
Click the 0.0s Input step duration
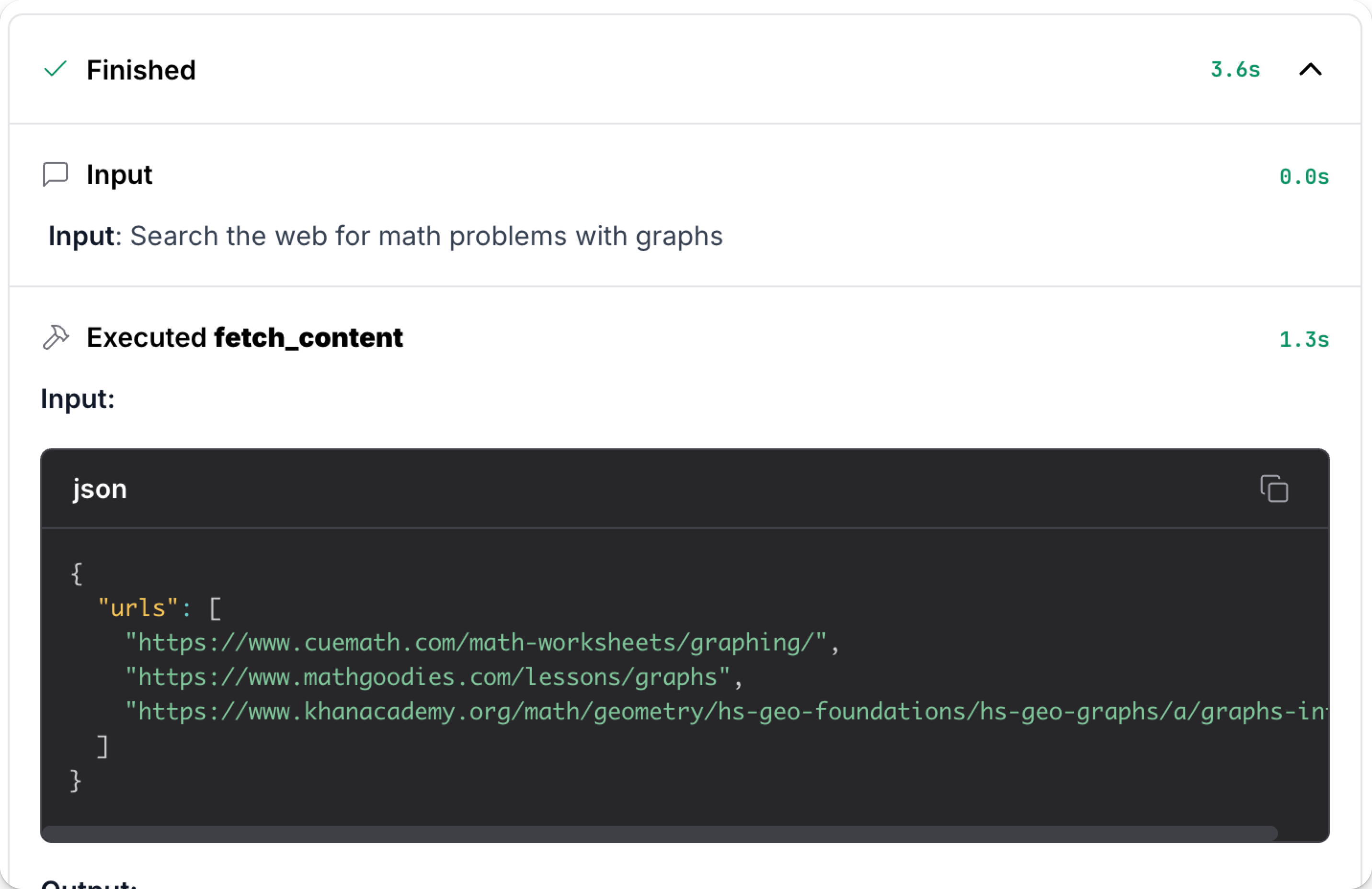pos(1304,176)
